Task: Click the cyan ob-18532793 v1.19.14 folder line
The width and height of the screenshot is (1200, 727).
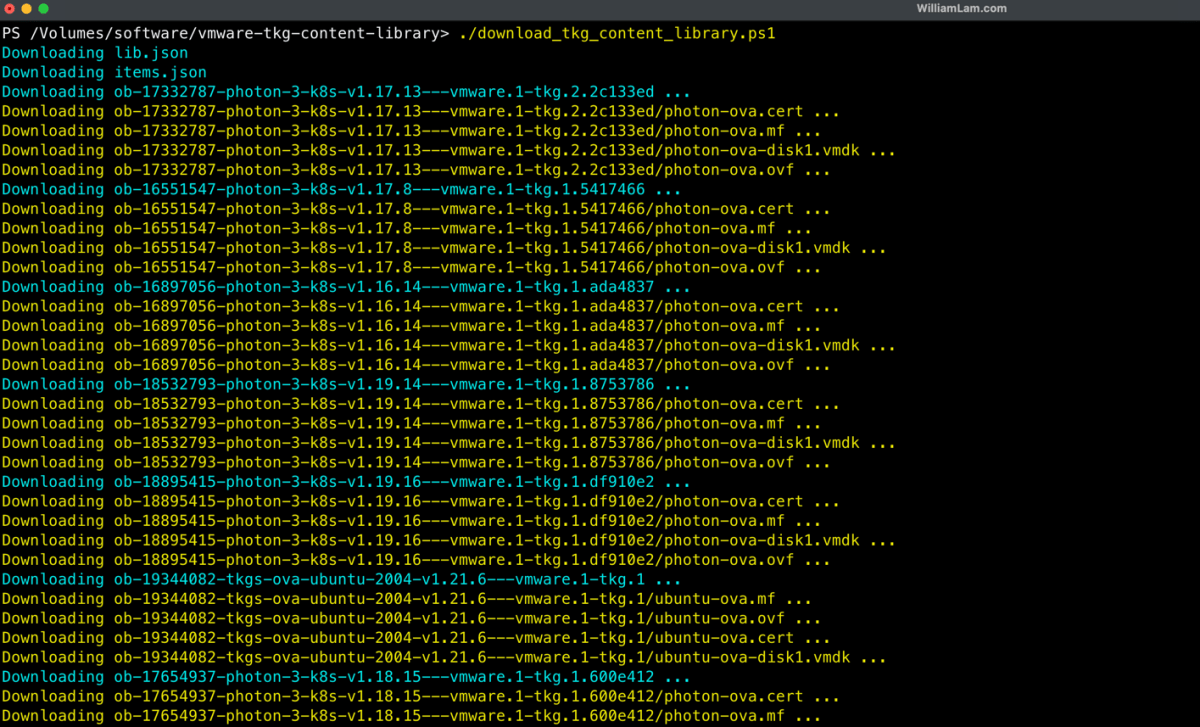Action: coord(345,384)
